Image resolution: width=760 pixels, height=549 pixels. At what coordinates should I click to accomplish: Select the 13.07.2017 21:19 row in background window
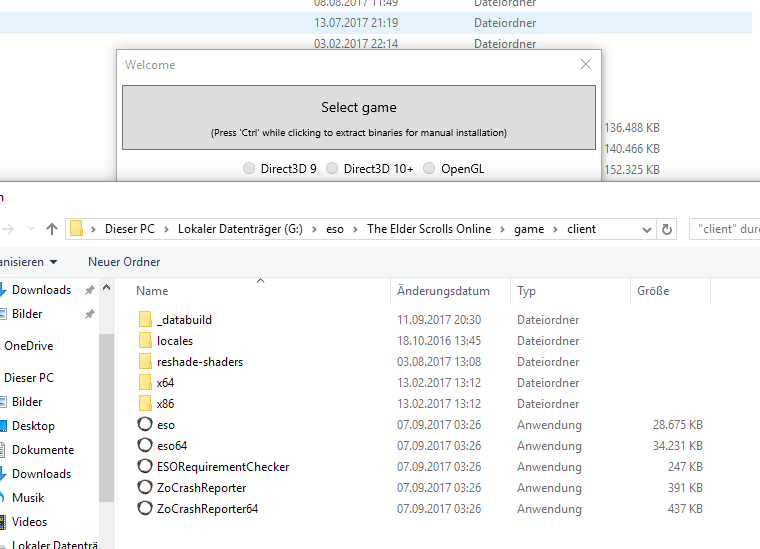point(376,23)
